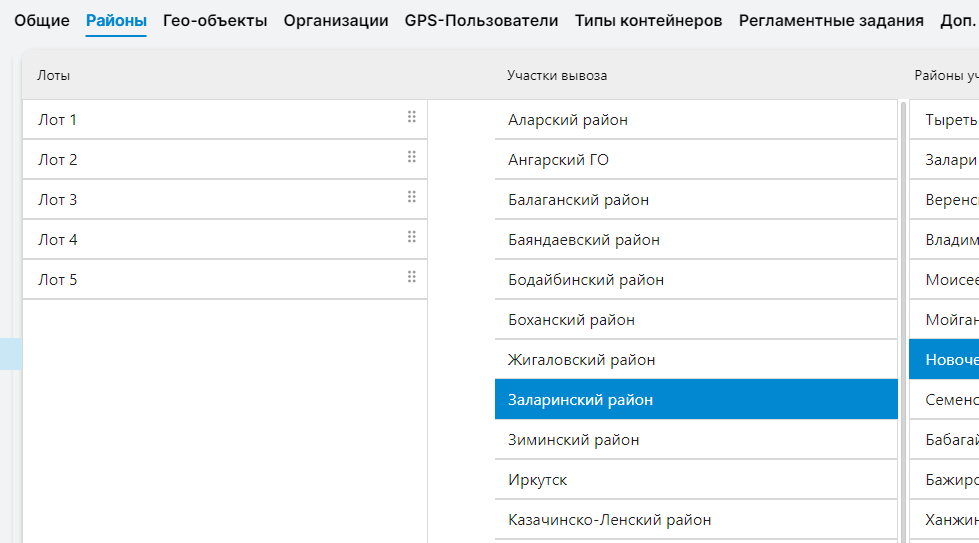Click the drag handle icon for Лот 4
The height and width of the screenshot is (543, 979).
tap(411, 237)
